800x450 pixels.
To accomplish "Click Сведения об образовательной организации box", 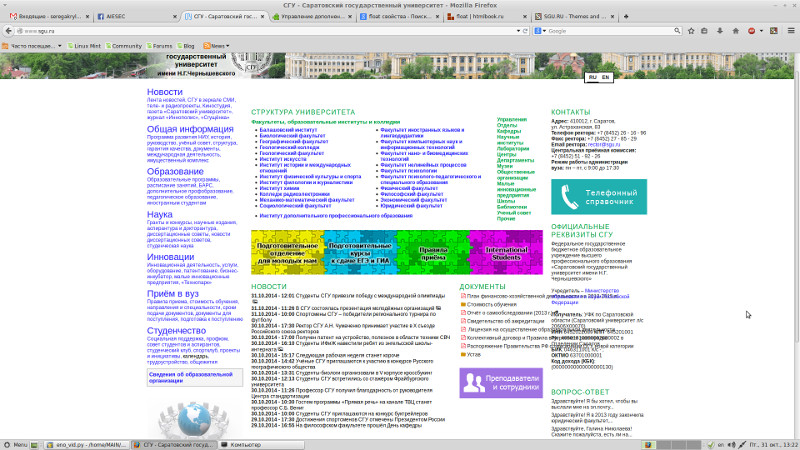I will tap(194, 378).
